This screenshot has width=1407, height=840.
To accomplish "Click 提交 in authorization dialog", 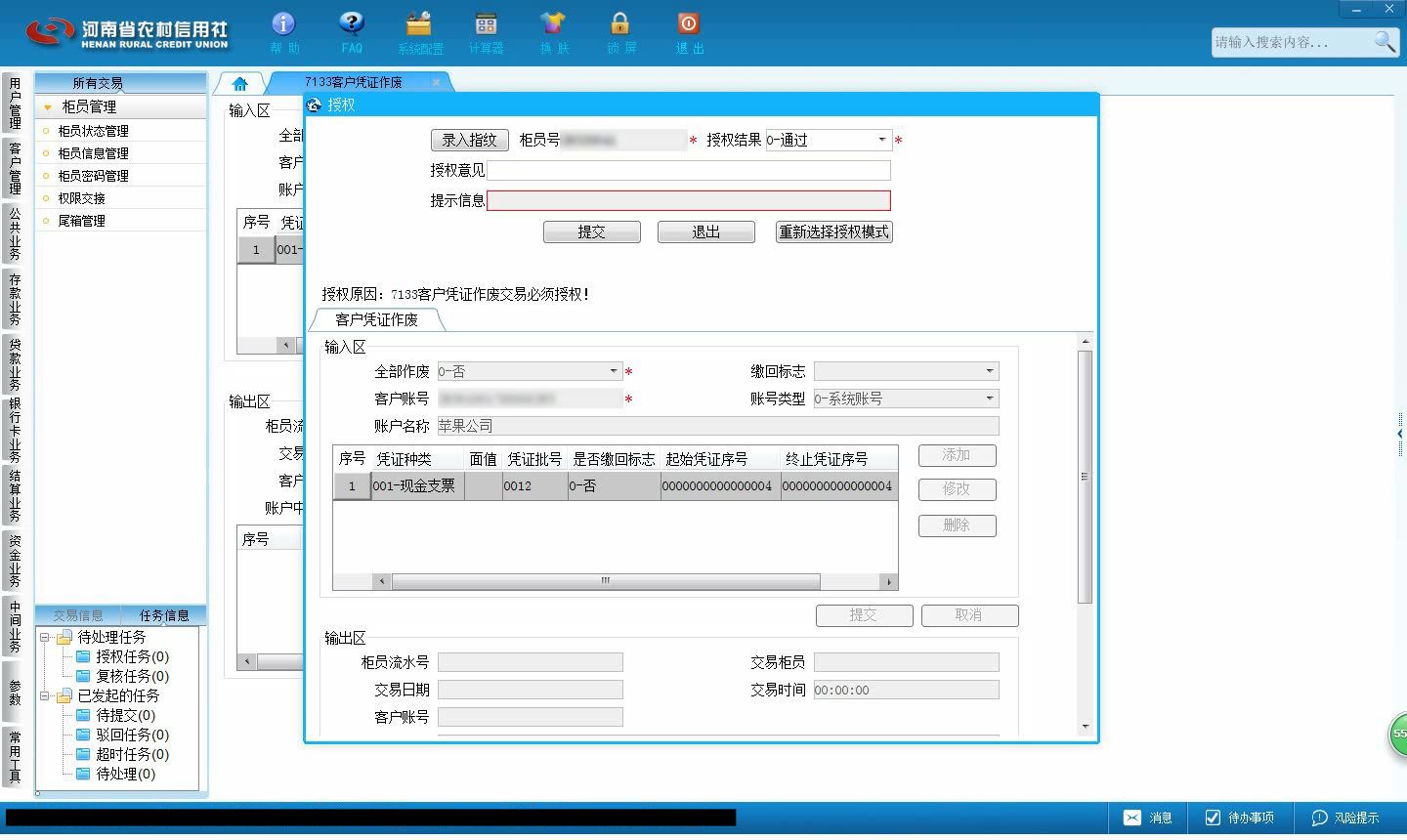I will (x=592, y=231).
